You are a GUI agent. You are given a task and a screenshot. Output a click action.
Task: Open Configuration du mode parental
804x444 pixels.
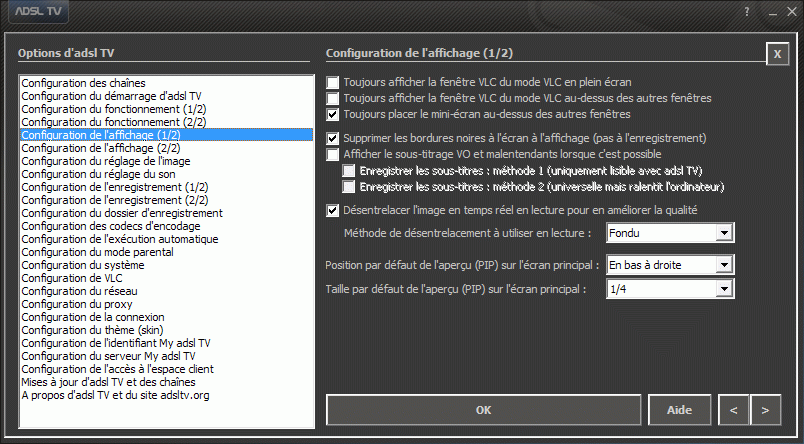(167, 252)
